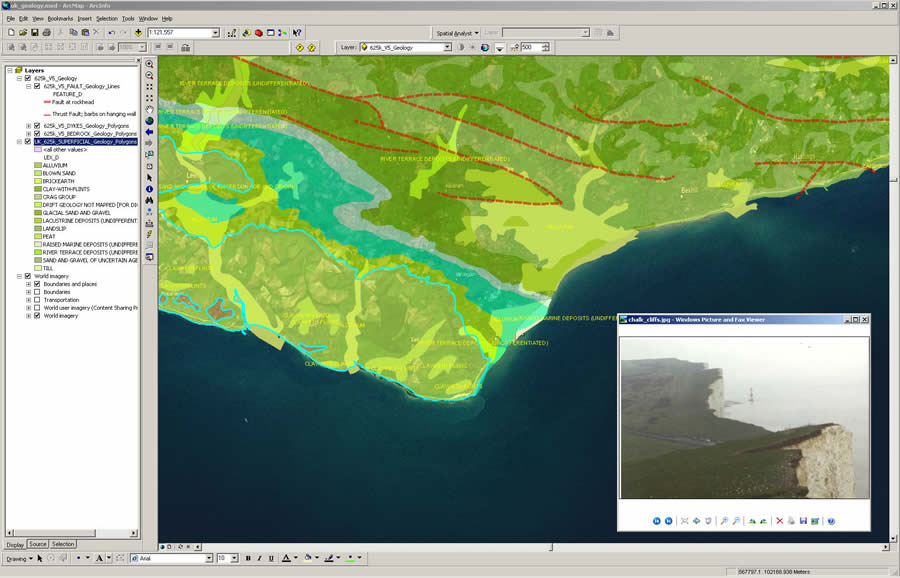Click the New Map File icon

pos(11,33)
